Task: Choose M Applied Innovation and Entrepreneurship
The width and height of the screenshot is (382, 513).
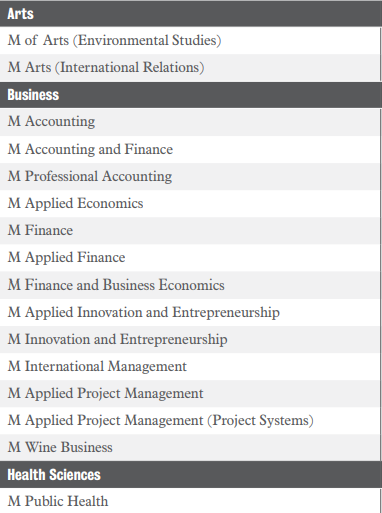Action: [190, 312]
